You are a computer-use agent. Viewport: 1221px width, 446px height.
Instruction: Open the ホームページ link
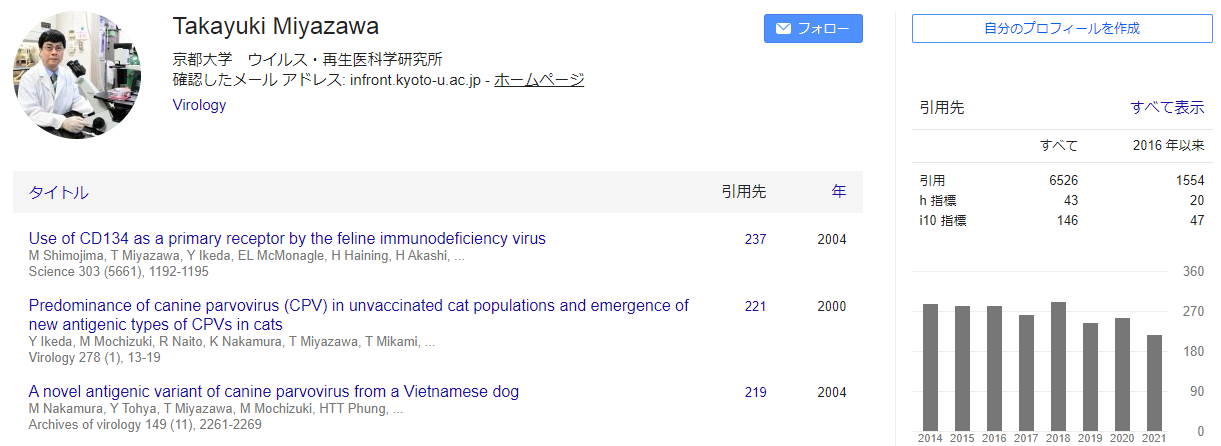click(x=539, y=80)
